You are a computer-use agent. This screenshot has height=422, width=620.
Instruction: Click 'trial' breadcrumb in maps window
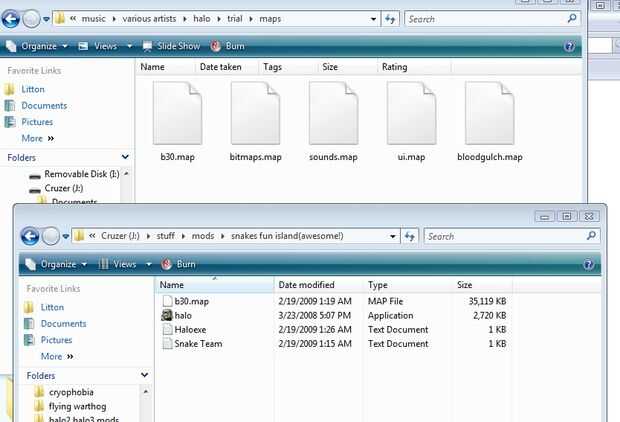[x=234, y=19]
